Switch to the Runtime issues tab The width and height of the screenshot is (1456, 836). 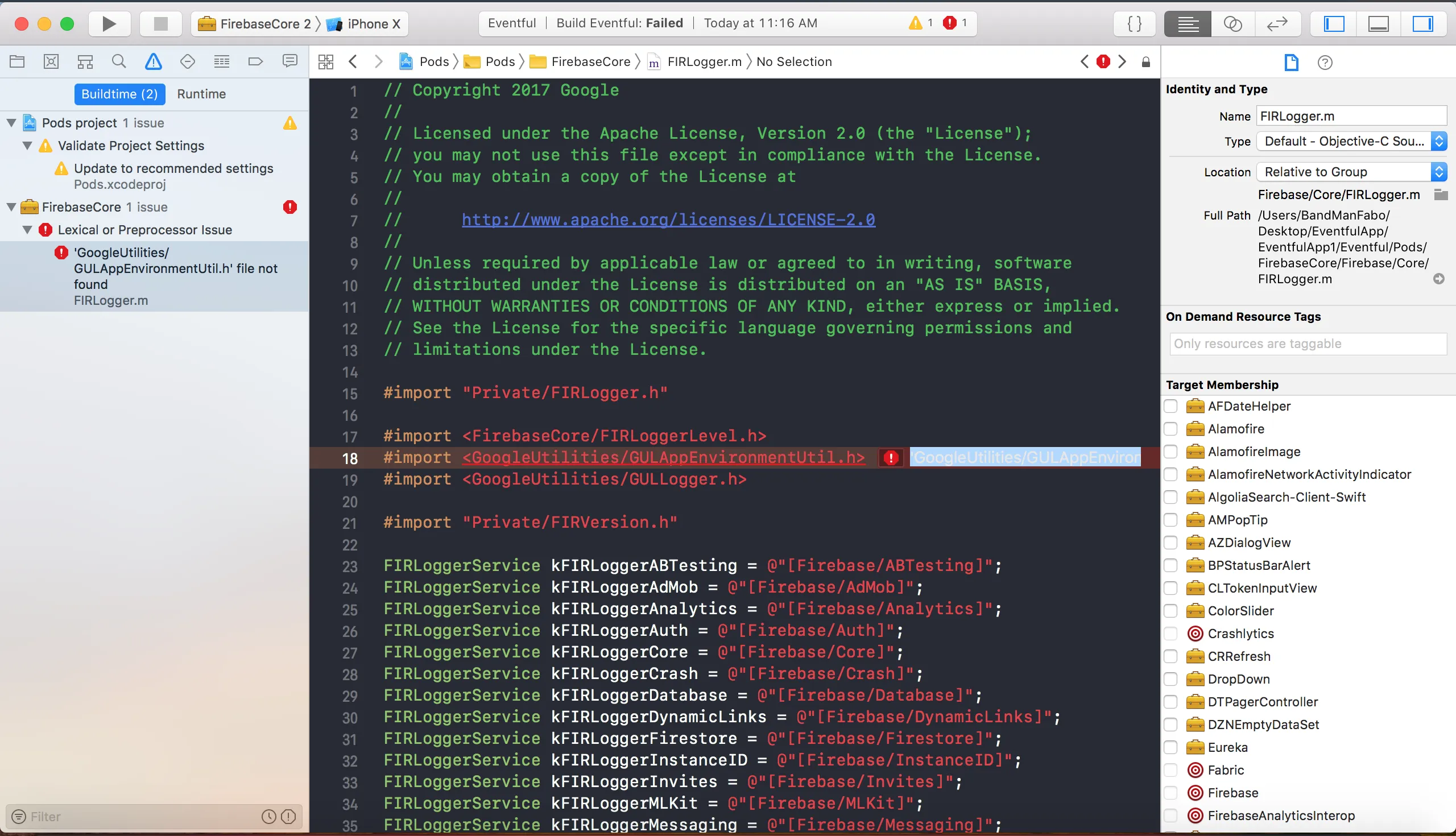point(201,94)
